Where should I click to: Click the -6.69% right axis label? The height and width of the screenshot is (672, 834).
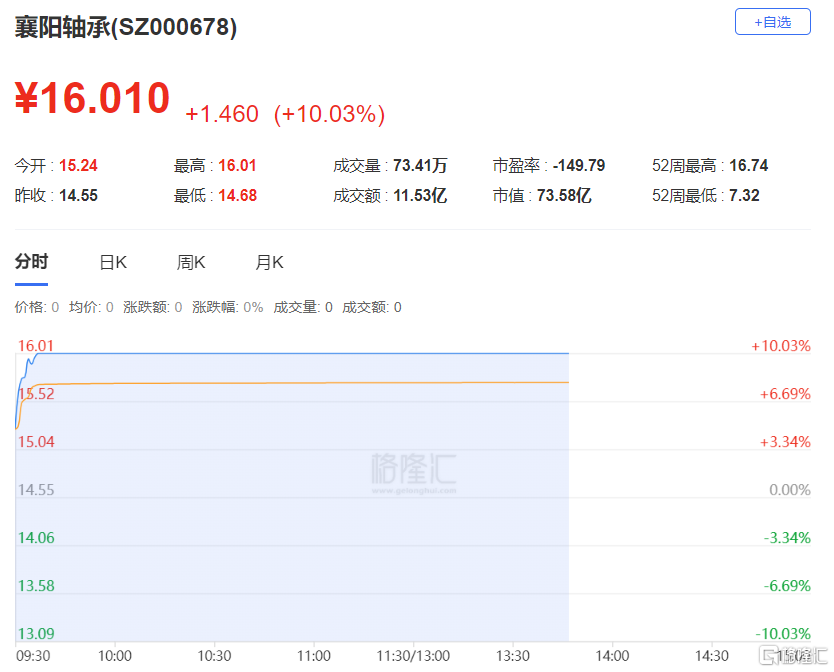tap(787, 585)
